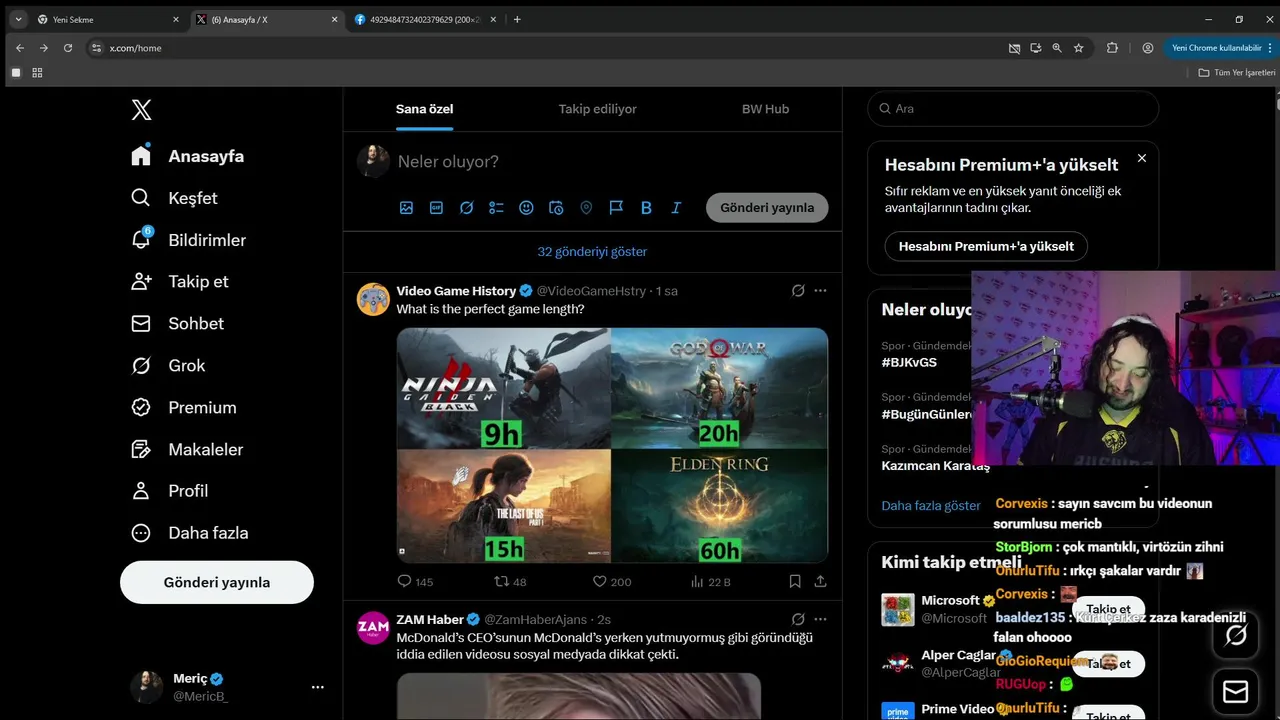
Task: Open account menu dots next to Meriç
Action: point(317,687)
